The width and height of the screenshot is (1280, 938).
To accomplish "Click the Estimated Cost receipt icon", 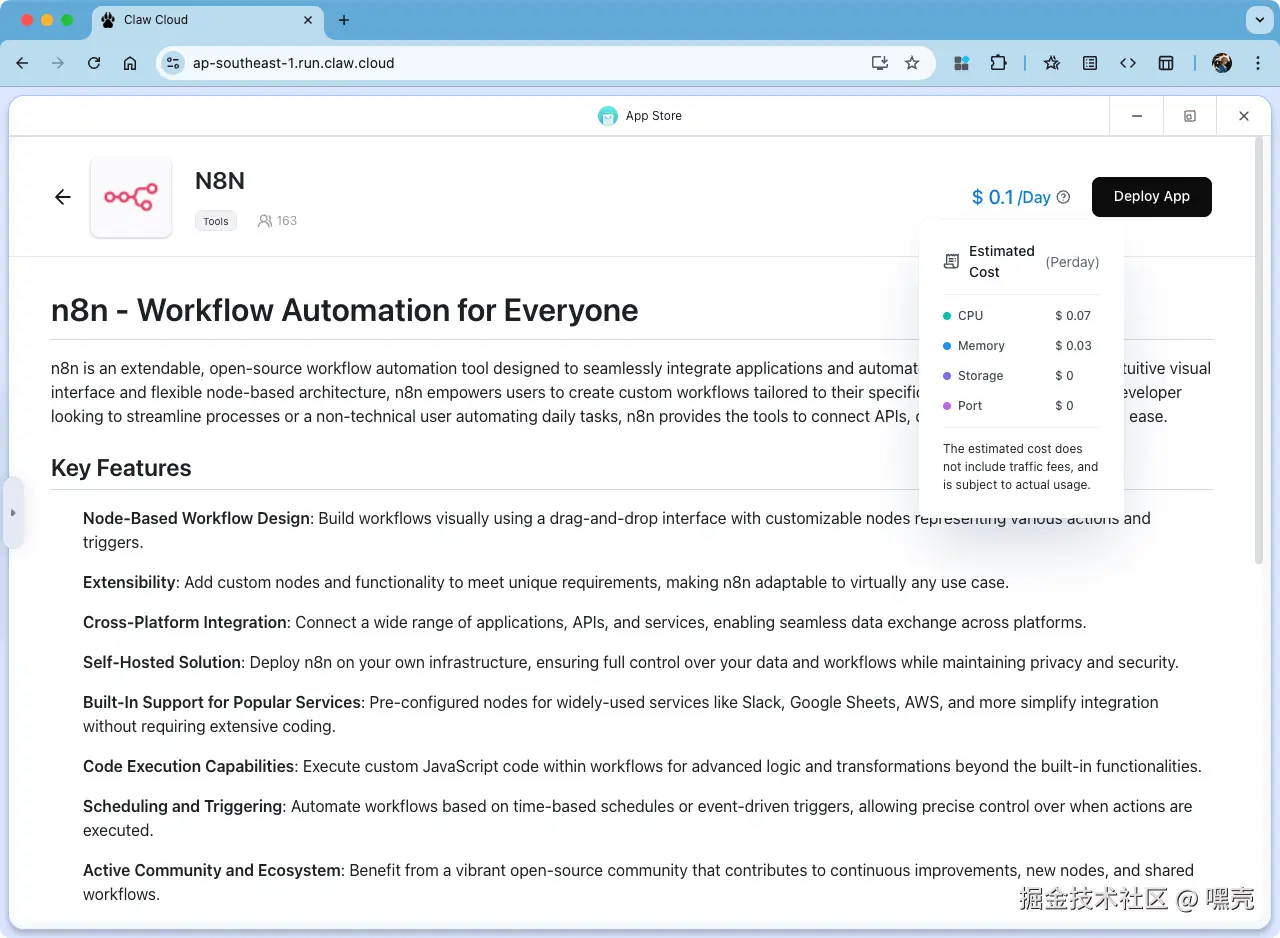I will 951,262.
